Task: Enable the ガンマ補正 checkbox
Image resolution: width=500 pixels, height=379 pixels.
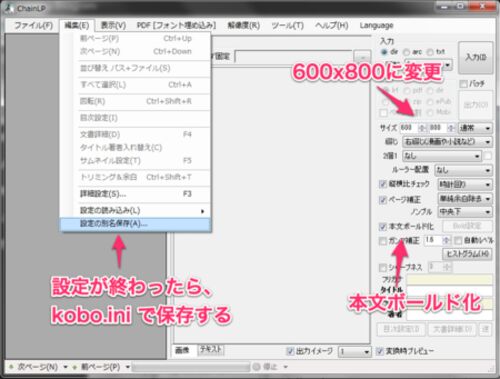Action: click(x=383, y=241)
